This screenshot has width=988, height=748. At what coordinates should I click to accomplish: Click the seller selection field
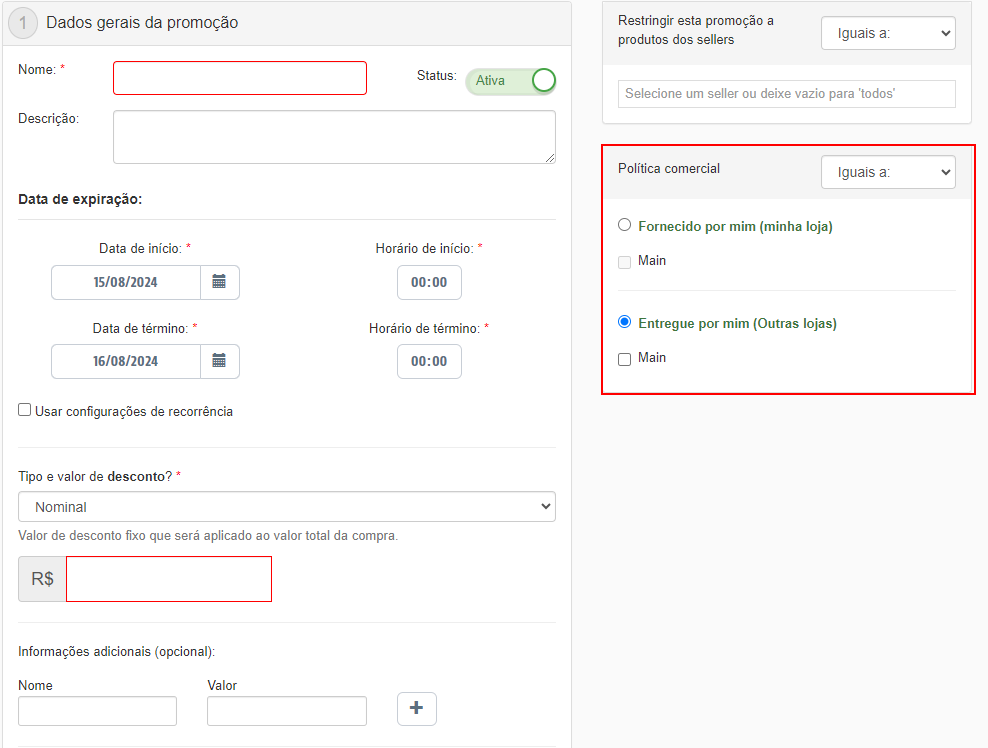[786, 93]
